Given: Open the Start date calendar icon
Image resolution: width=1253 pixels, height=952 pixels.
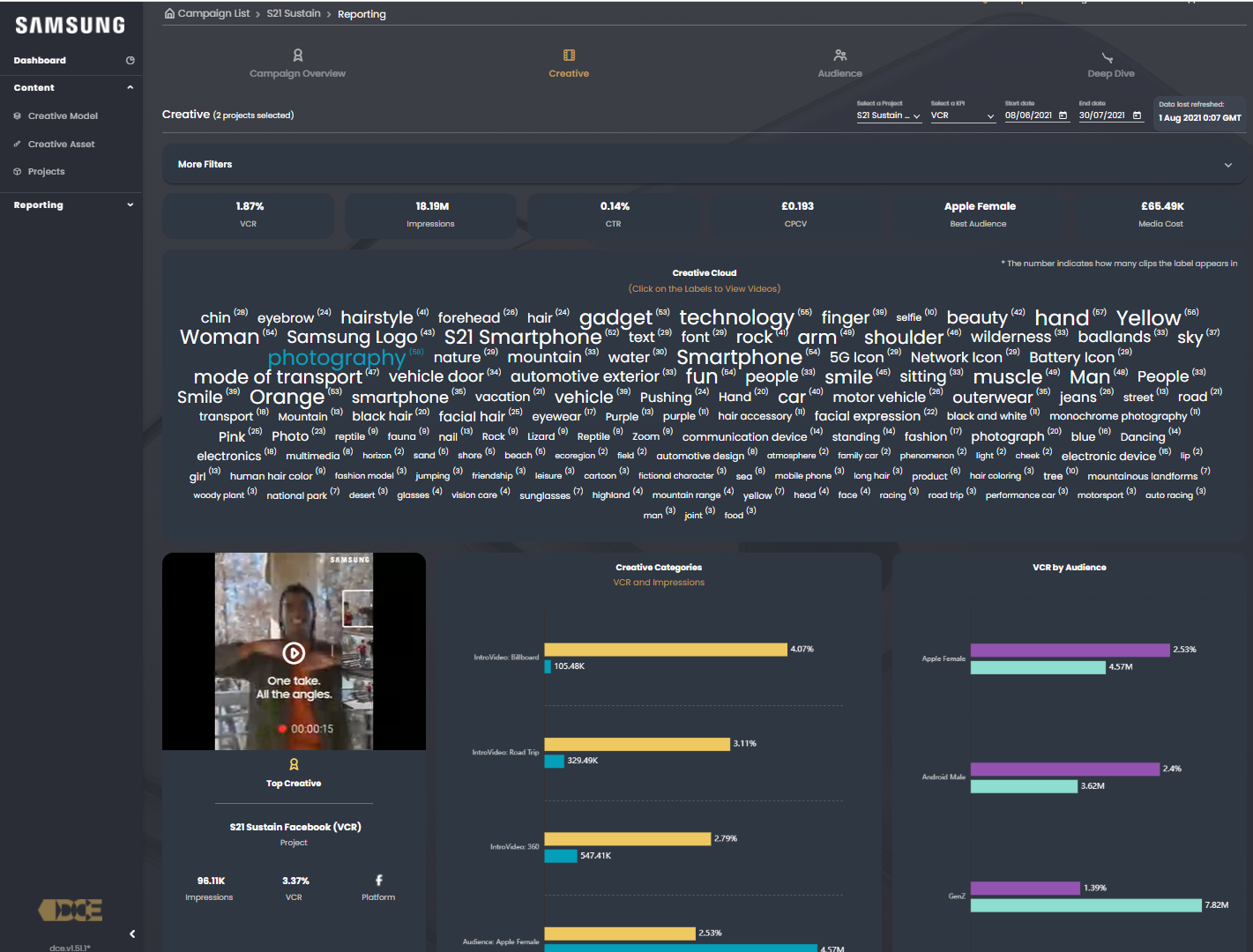Looking at the screenshot, I should (x=1063, y=115).
